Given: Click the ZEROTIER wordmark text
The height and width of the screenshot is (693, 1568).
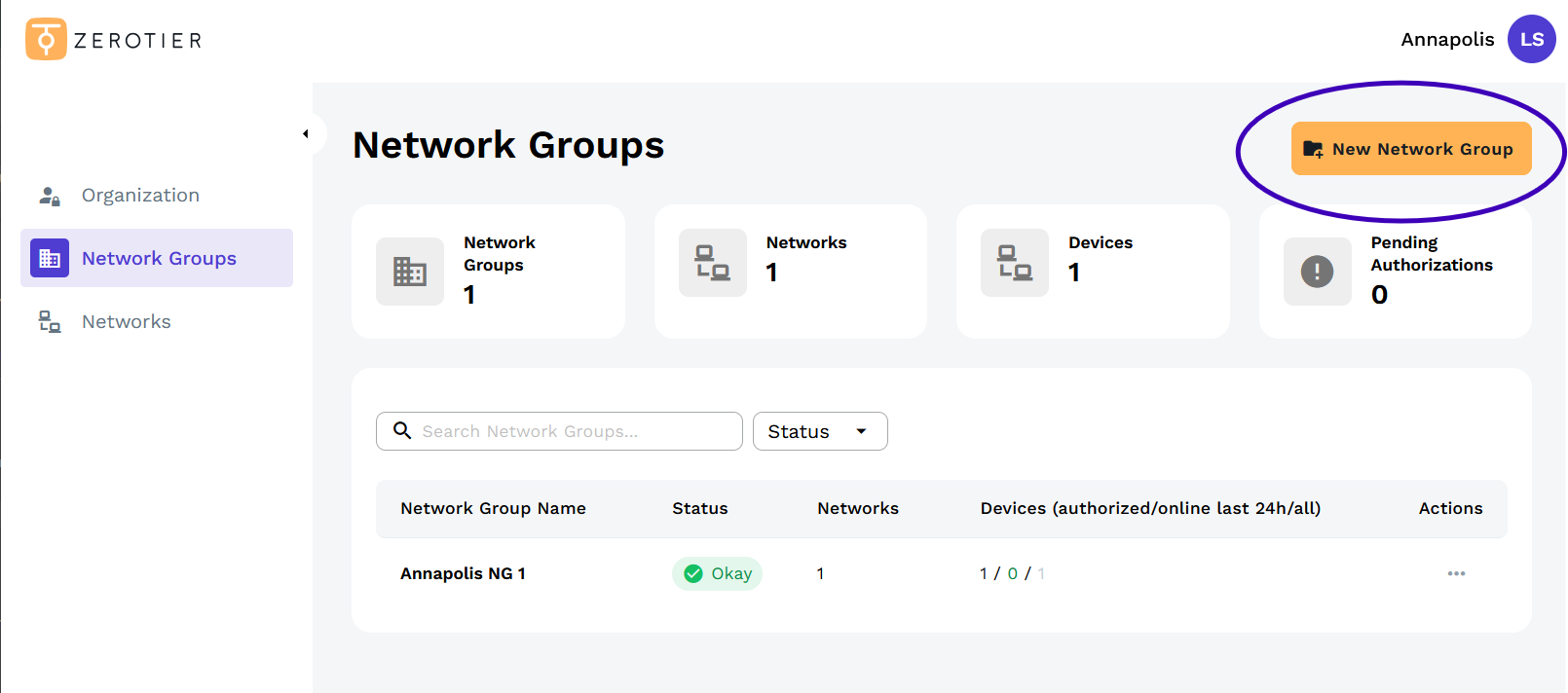Looking at the screenshot, I should 138,40.
